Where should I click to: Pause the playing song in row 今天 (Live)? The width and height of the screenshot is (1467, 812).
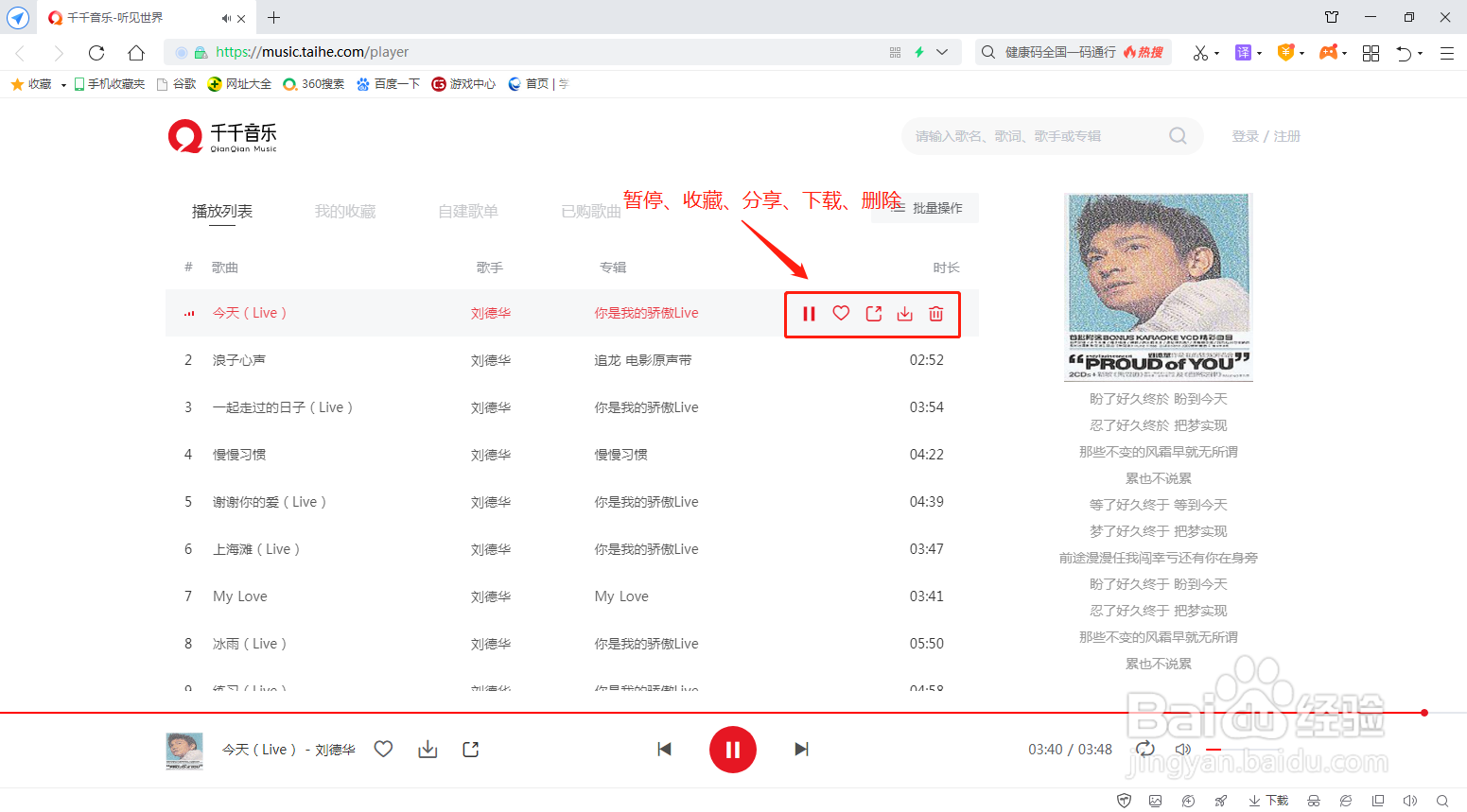(x=809, y=314)
